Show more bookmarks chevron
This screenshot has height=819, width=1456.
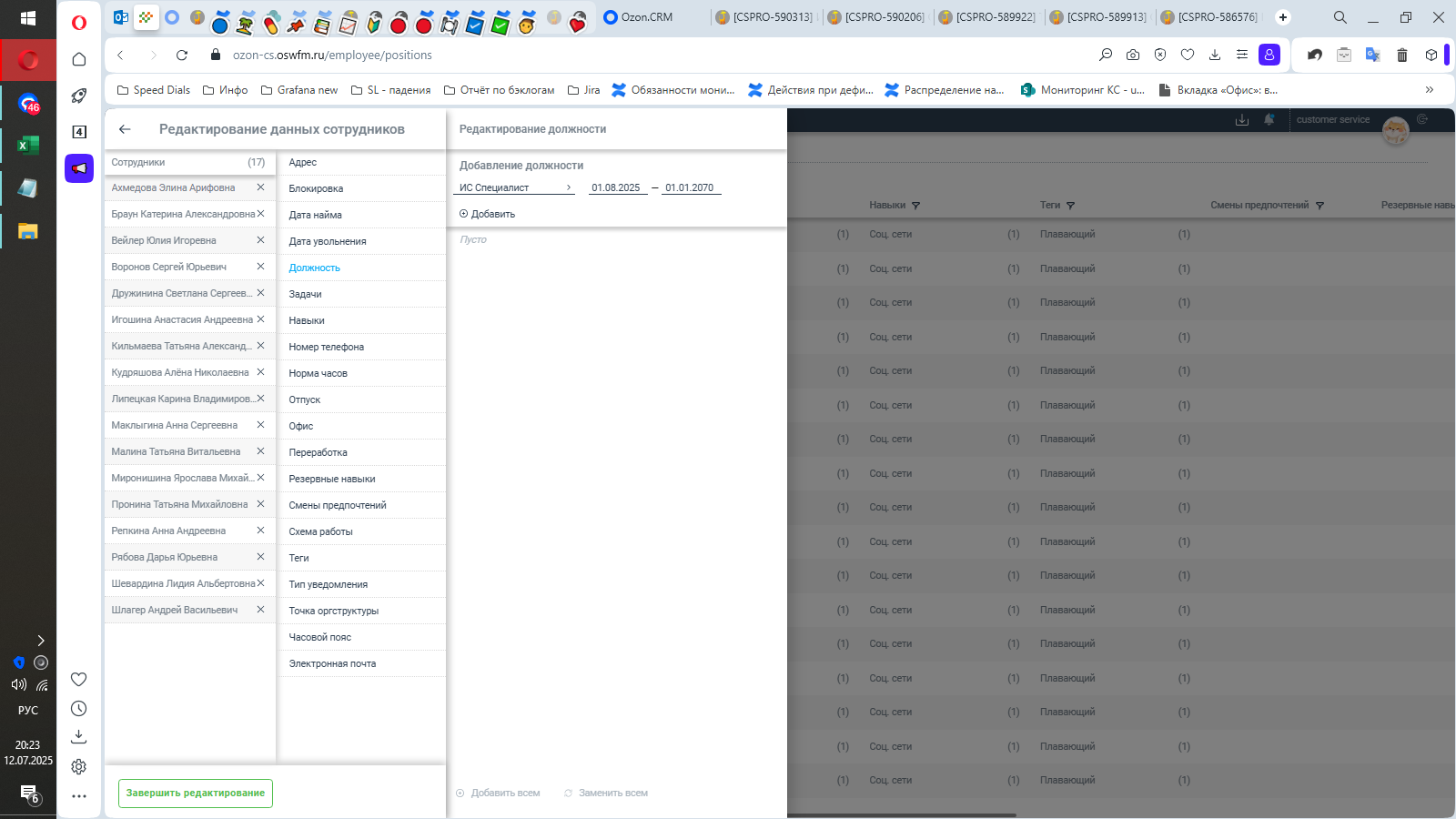coord(1430,90)
